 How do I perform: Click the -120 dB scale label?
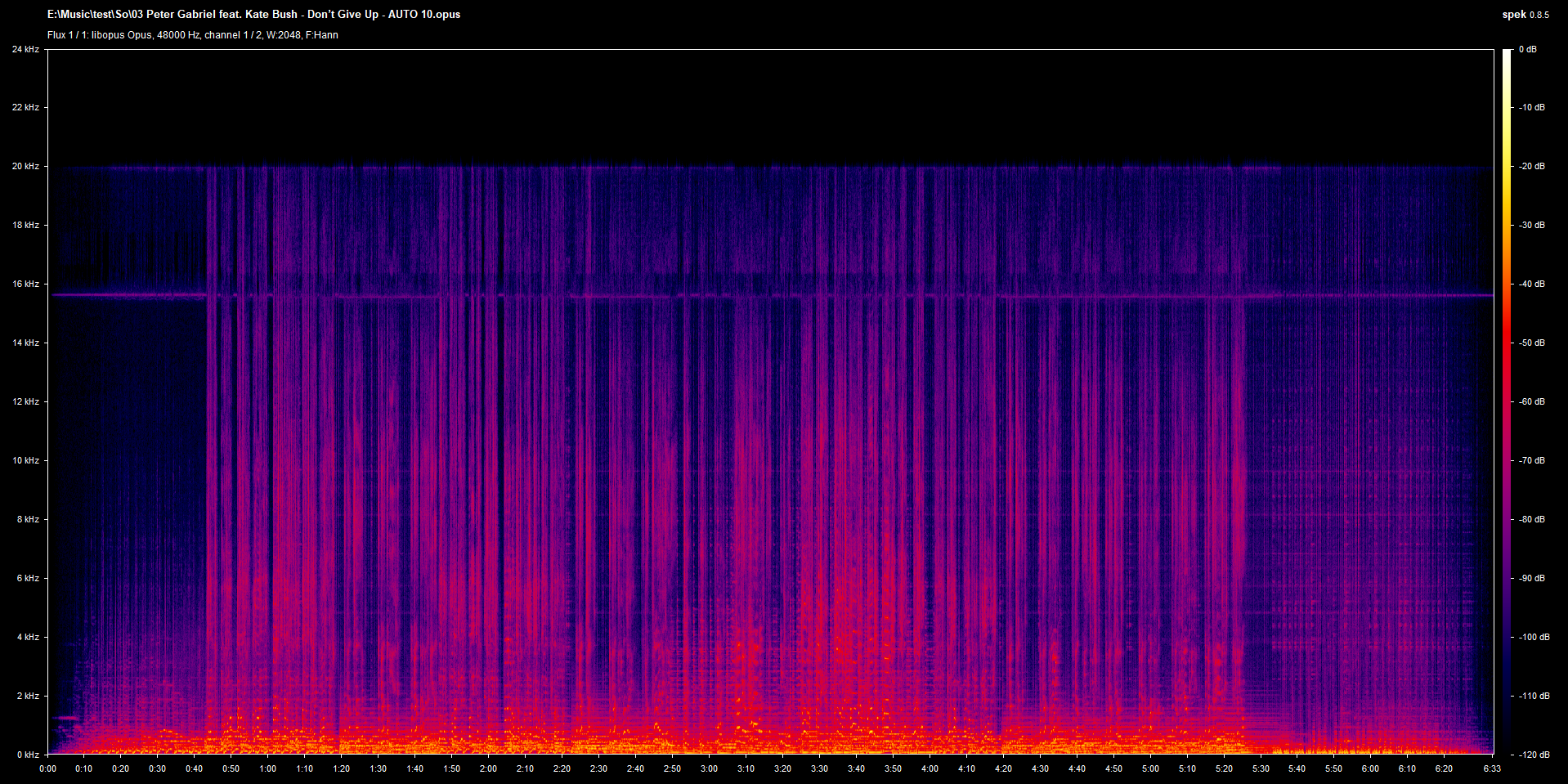[x=1534, y=755]
